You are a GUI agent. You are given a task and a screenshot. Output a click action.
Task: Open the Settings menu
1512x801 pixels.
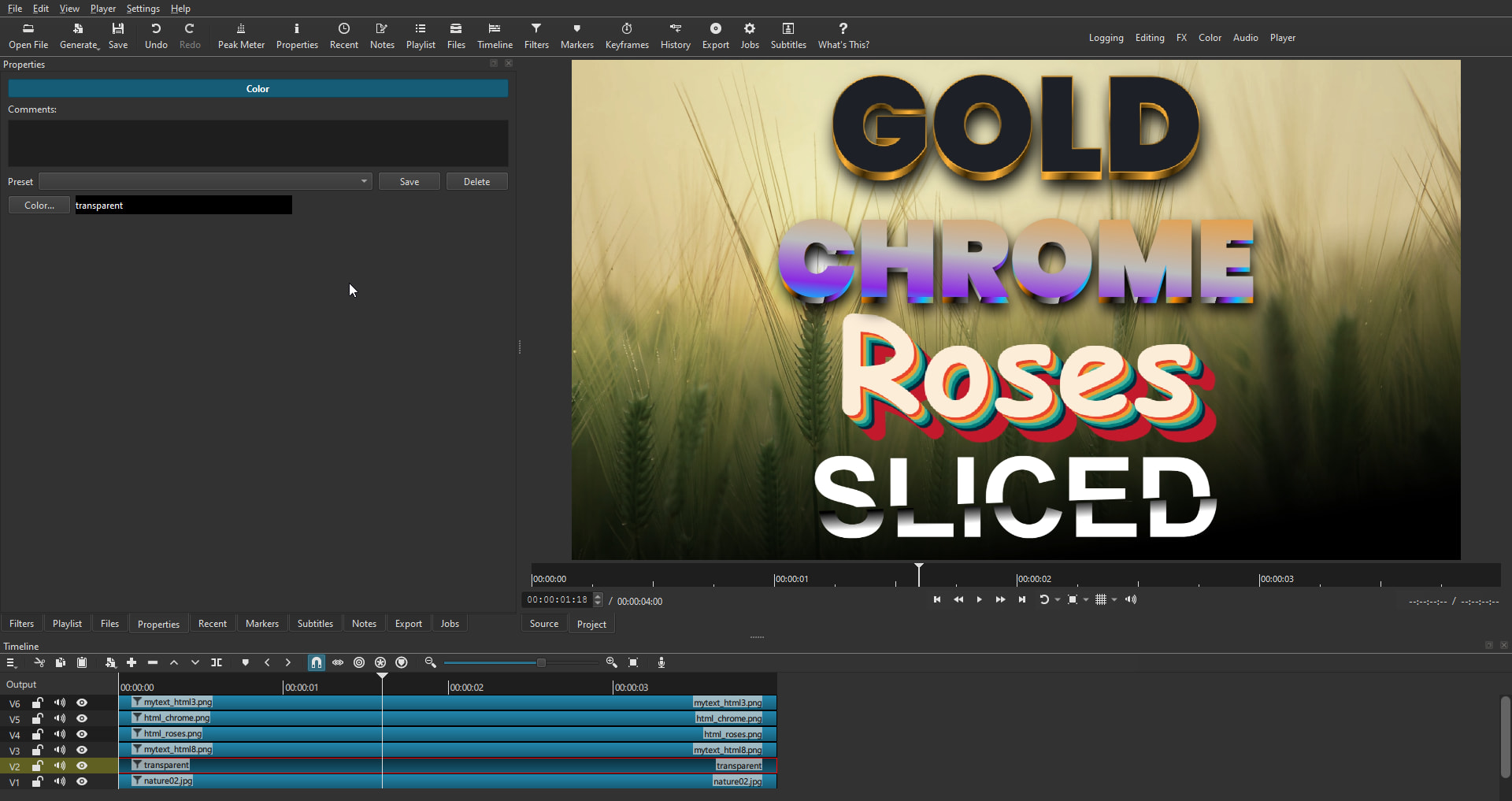(x=143, y=9)
